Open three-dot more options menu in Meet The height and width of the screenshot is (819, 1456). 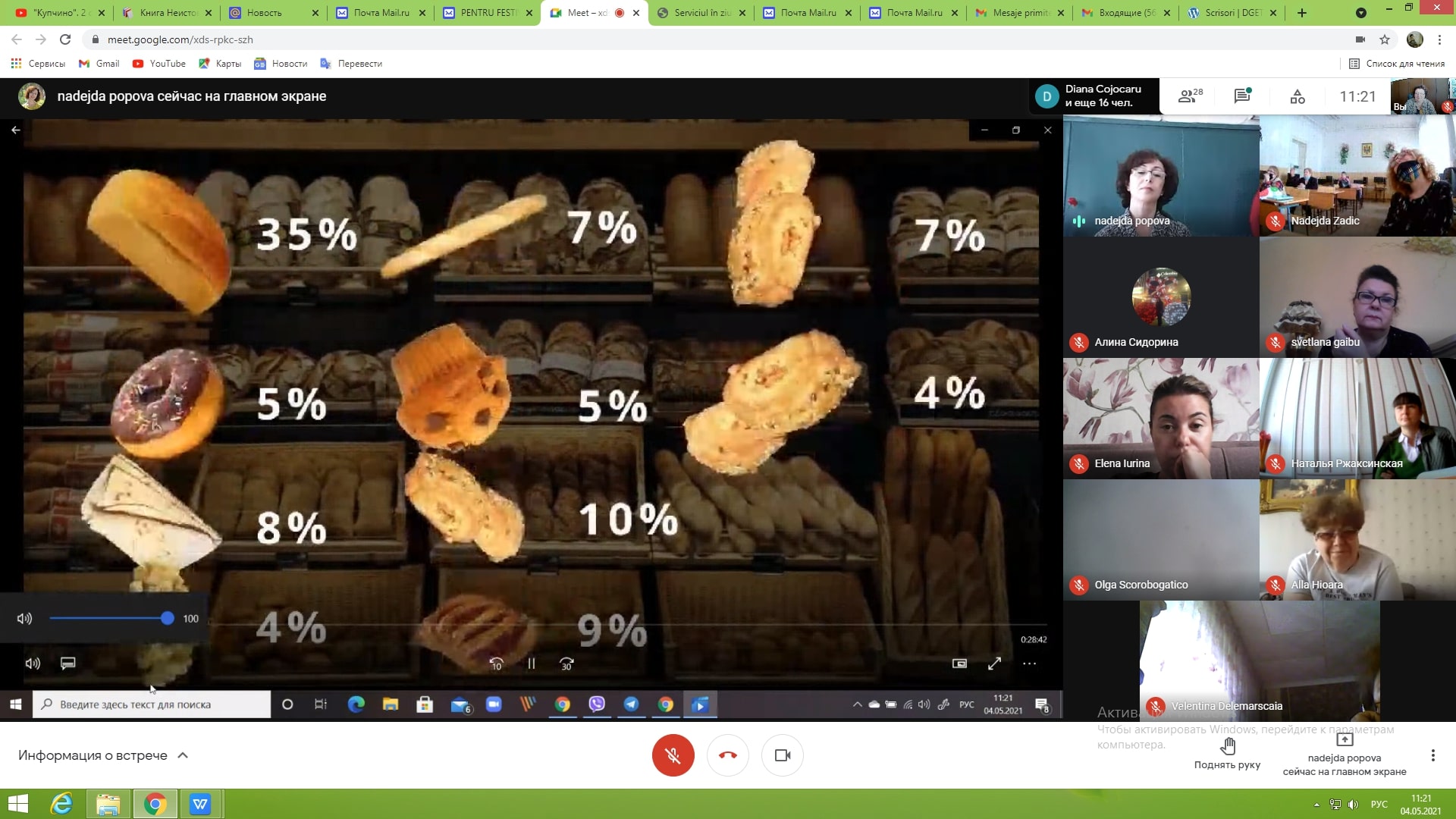coord(1432,755)
